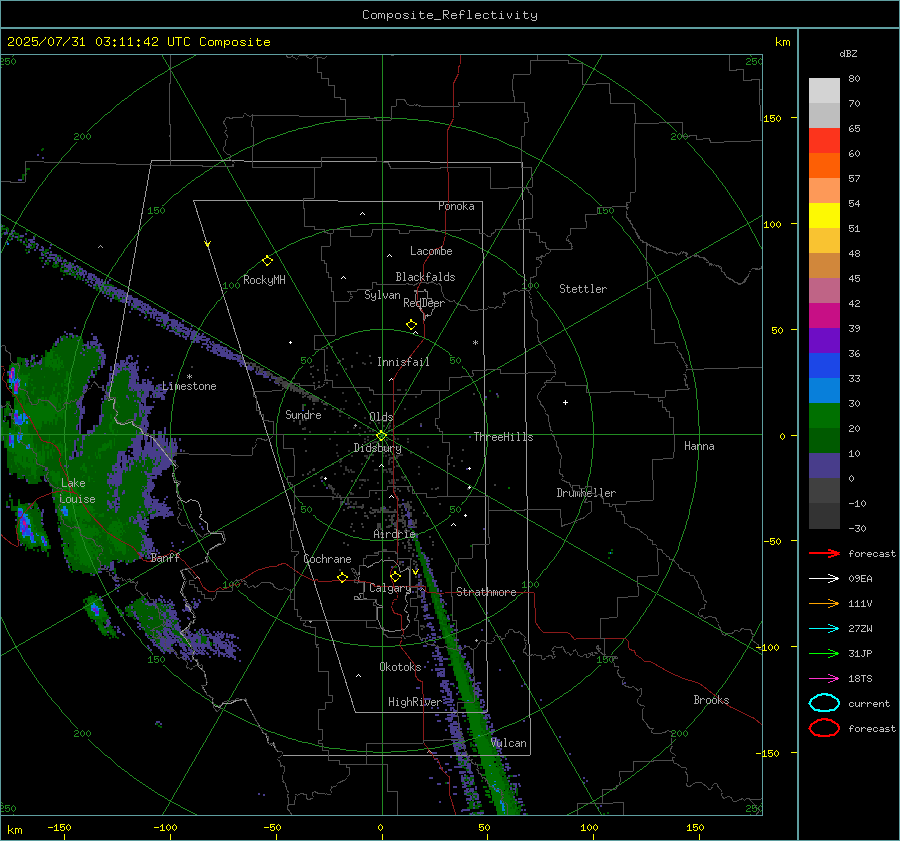Image resolution: width=900 pixels, height=841 pixels.
Task: Click the Drumheller town label
Action: (586, 493)
